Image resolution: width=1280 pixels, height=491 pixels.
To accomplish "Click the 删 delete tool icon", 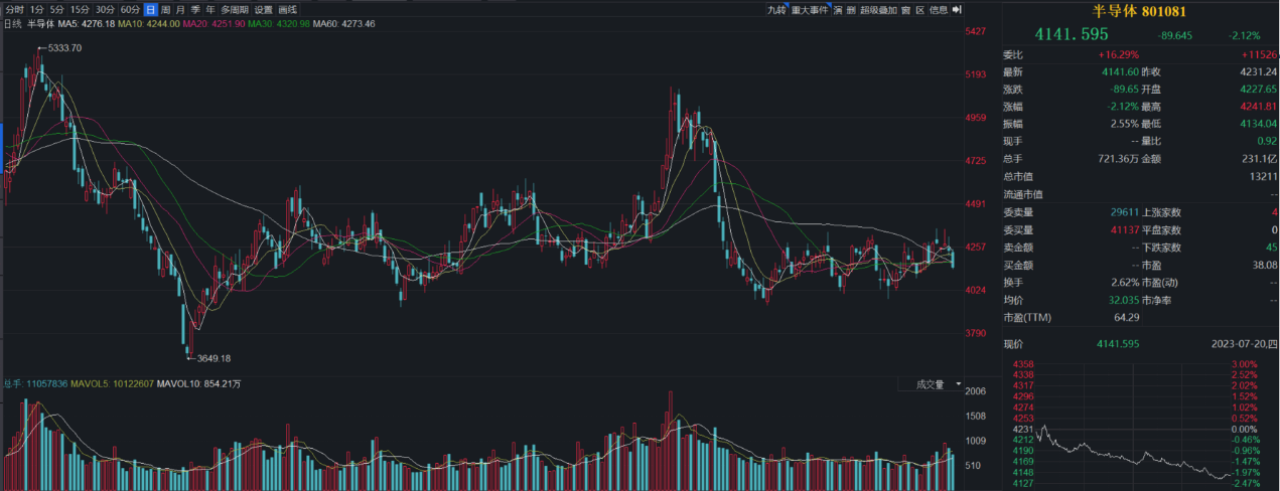I will pos(851,10).
